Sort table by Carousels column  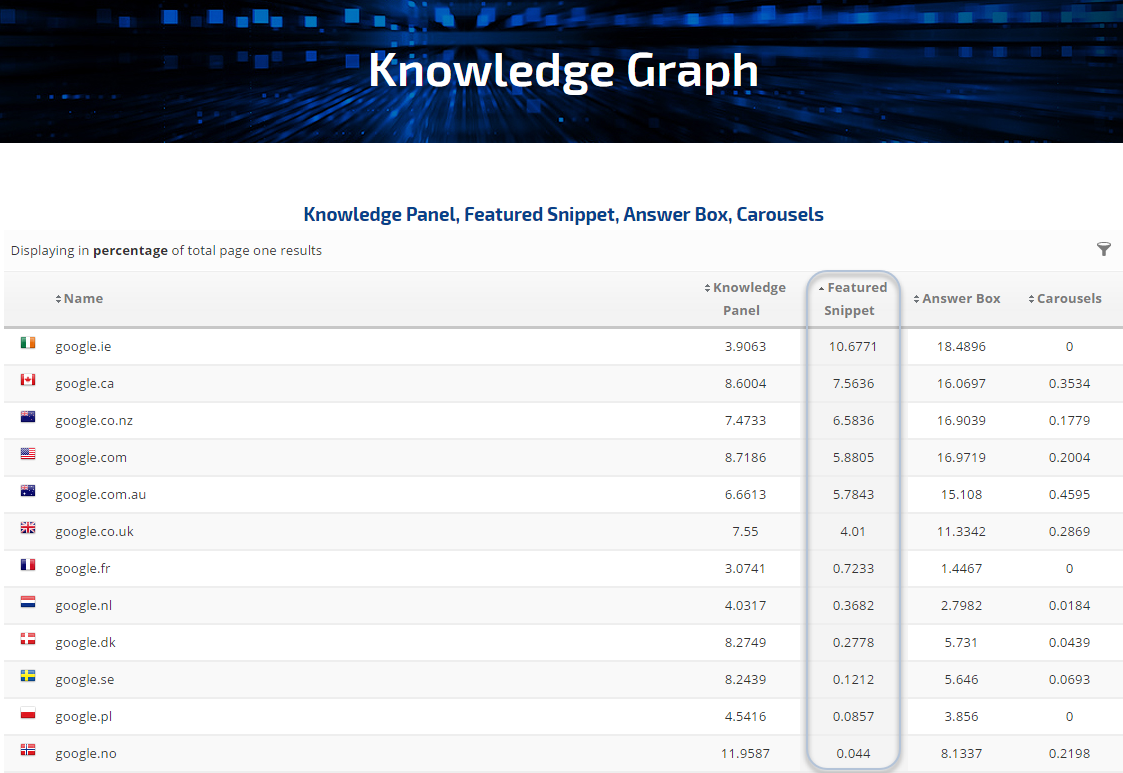pyautogui.click(x=1065, y=299)
